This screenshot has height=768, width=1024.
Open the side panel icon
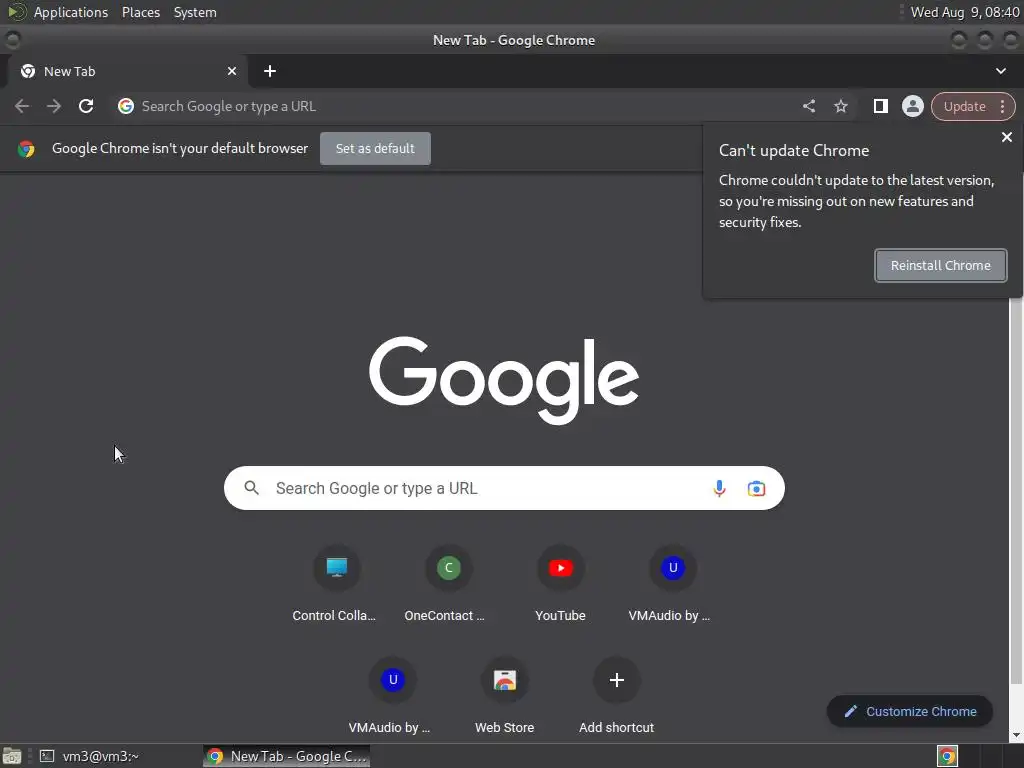click(x=880, y=106)
